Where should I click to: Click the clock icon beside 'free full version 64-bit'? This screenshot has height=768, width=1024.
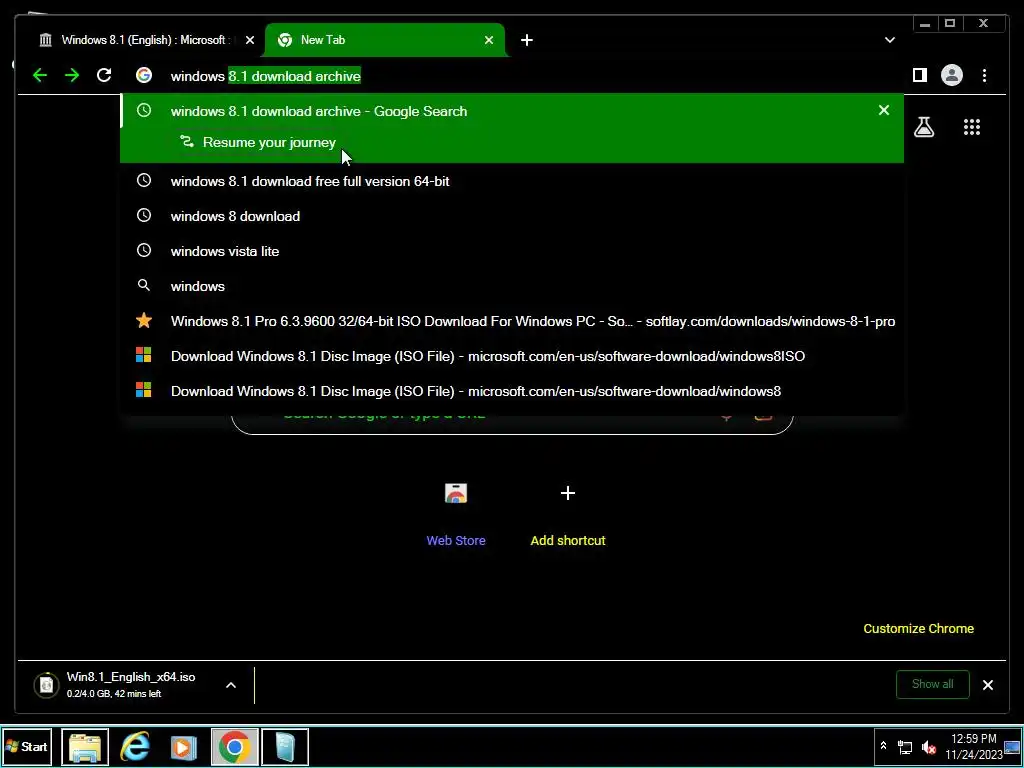[144, 180]
